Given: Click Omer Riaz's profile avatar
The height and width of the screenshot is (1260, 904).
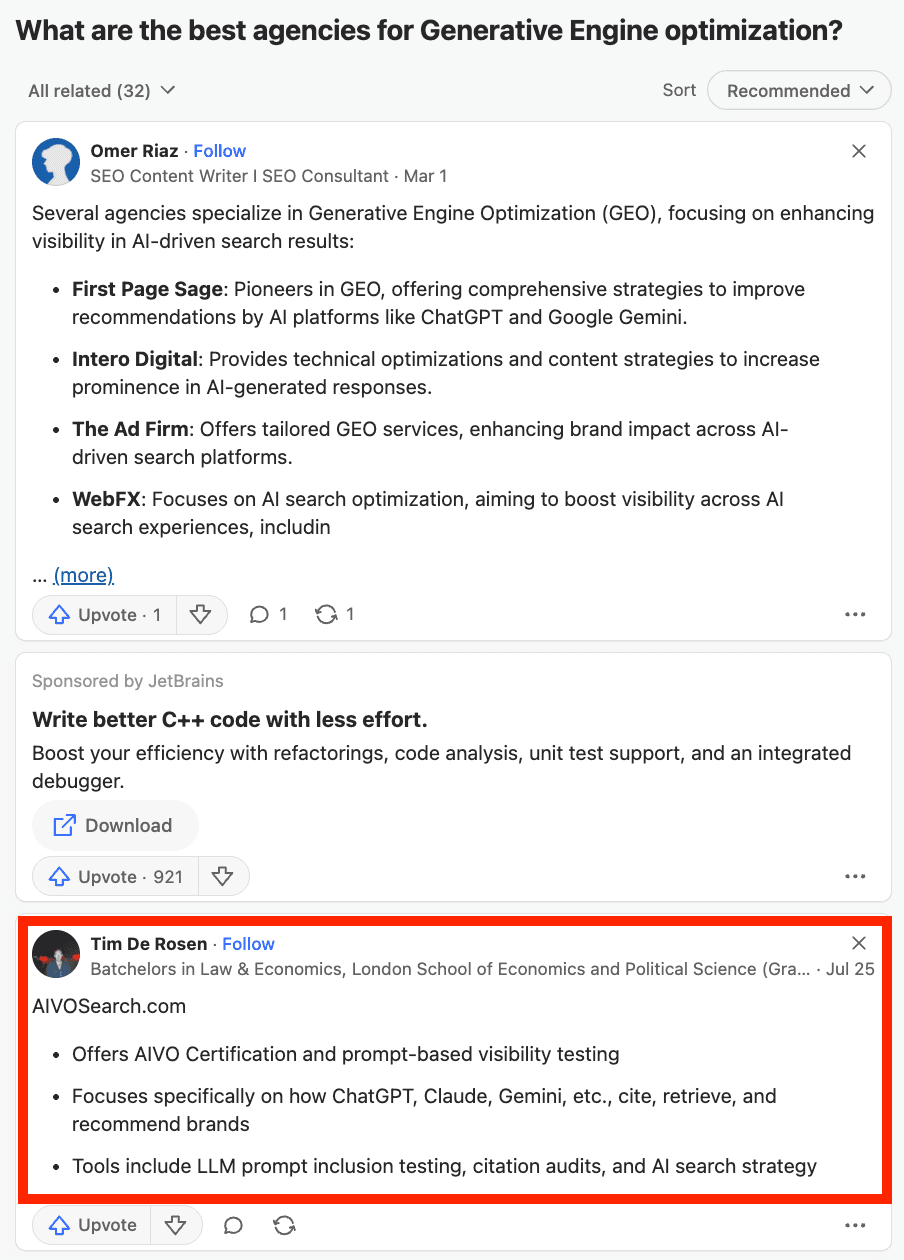Looking at the screenshot, I should pyautogui.click(x=56, y=162).
